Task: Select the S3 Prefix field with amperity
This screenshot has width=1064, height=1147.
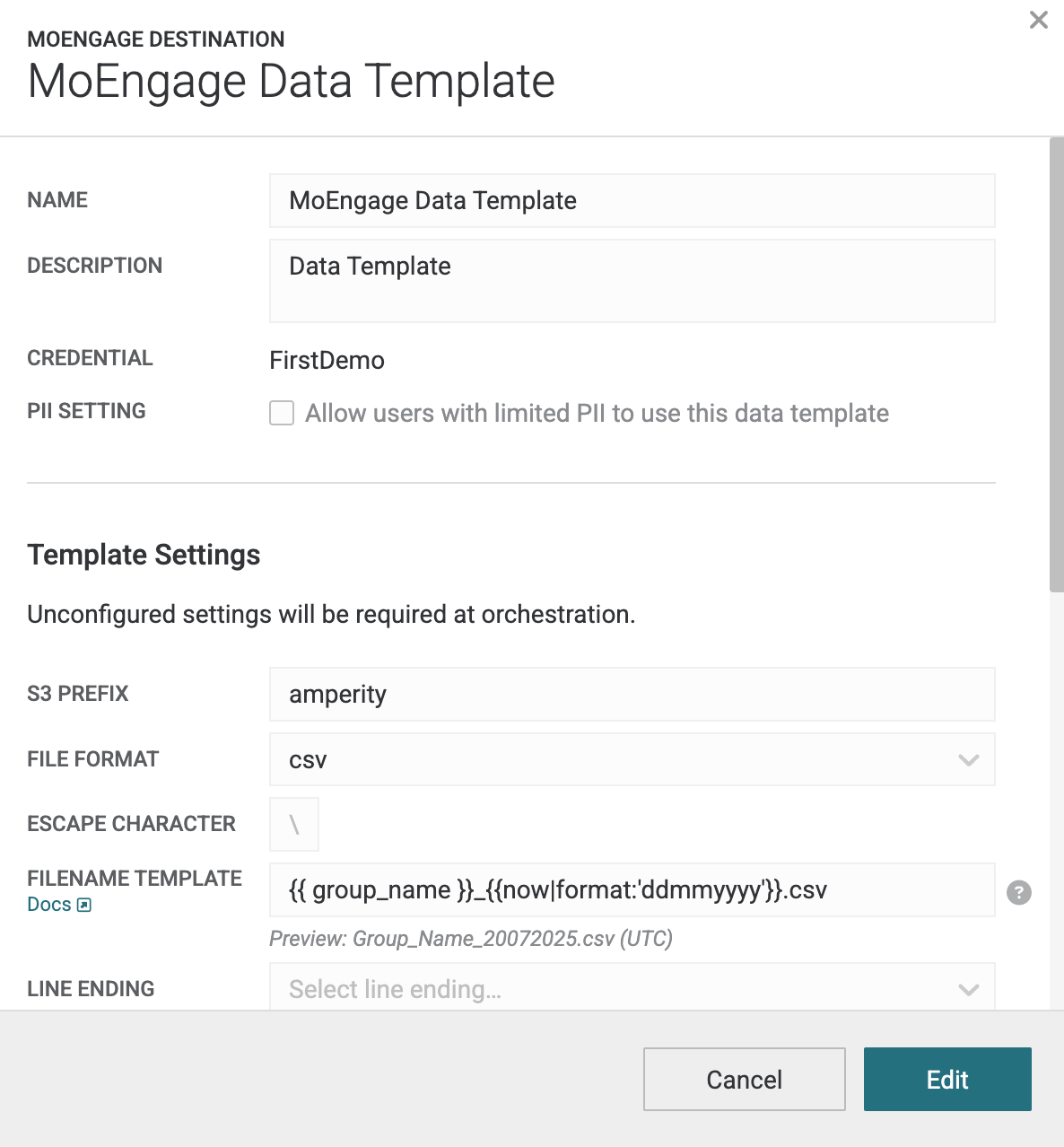Action: pyautogui.click(x=632, y=694)
